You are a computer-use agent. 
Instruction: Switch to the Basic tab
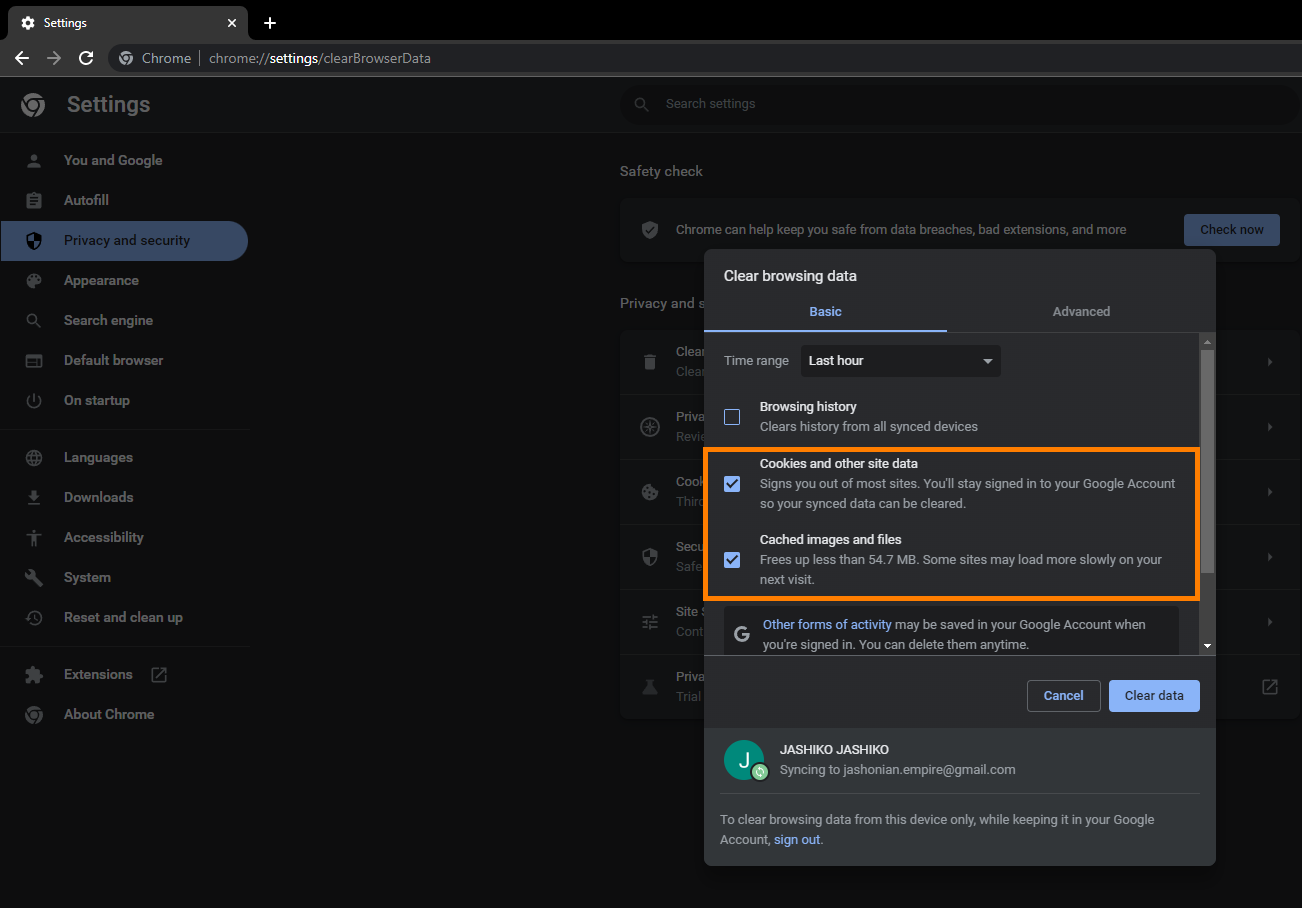click(x=825, y=311)
